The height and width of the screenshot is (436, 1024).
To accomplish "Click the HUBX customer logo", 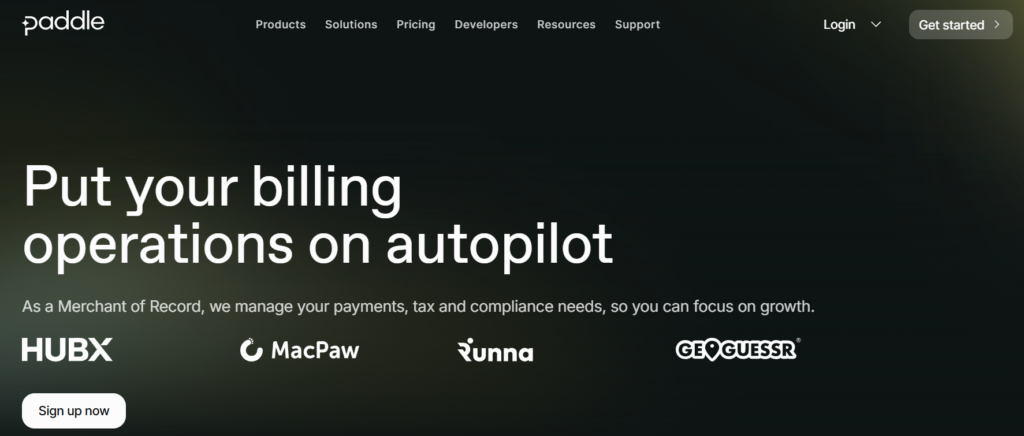I will 67,350.
